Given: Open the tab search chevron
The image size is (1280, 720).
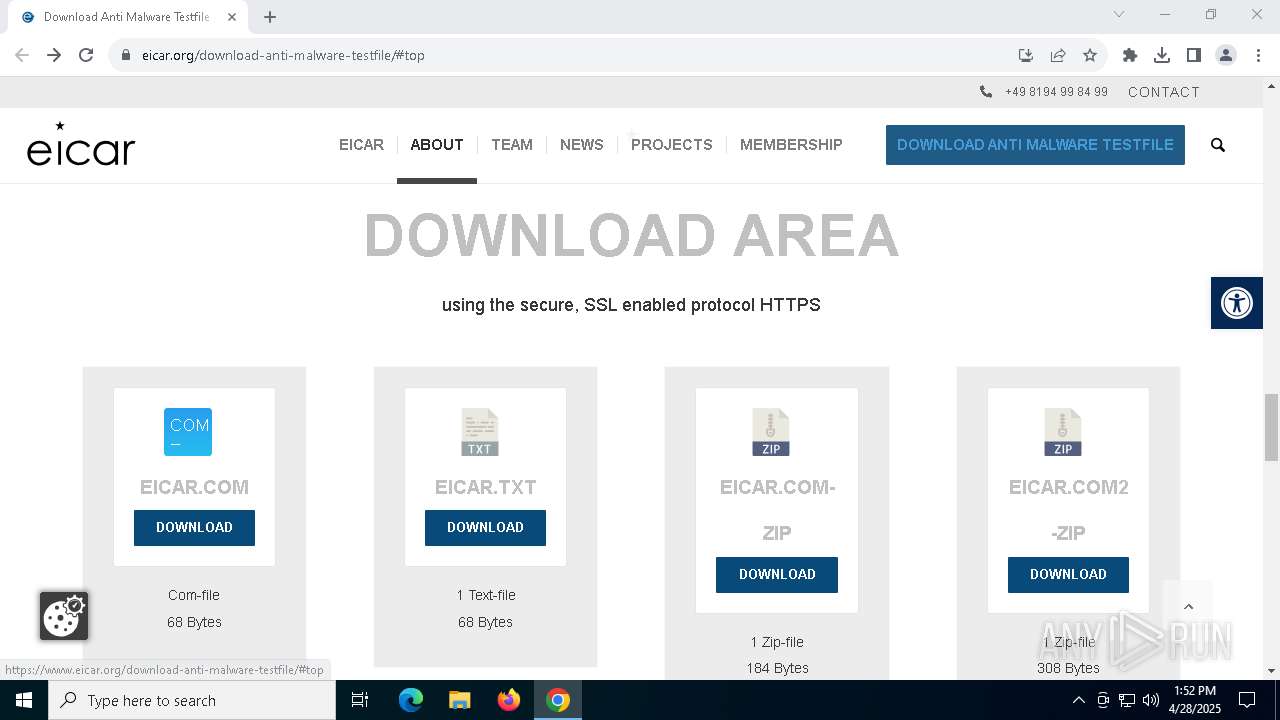Looking at the screenshot, I should point(1119,14).
